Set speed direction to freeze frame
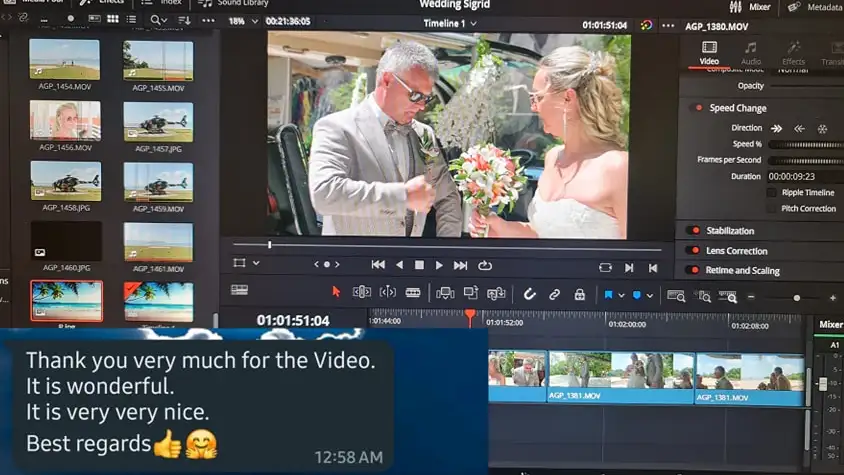 pyautogui.click(x=822, y=129)
